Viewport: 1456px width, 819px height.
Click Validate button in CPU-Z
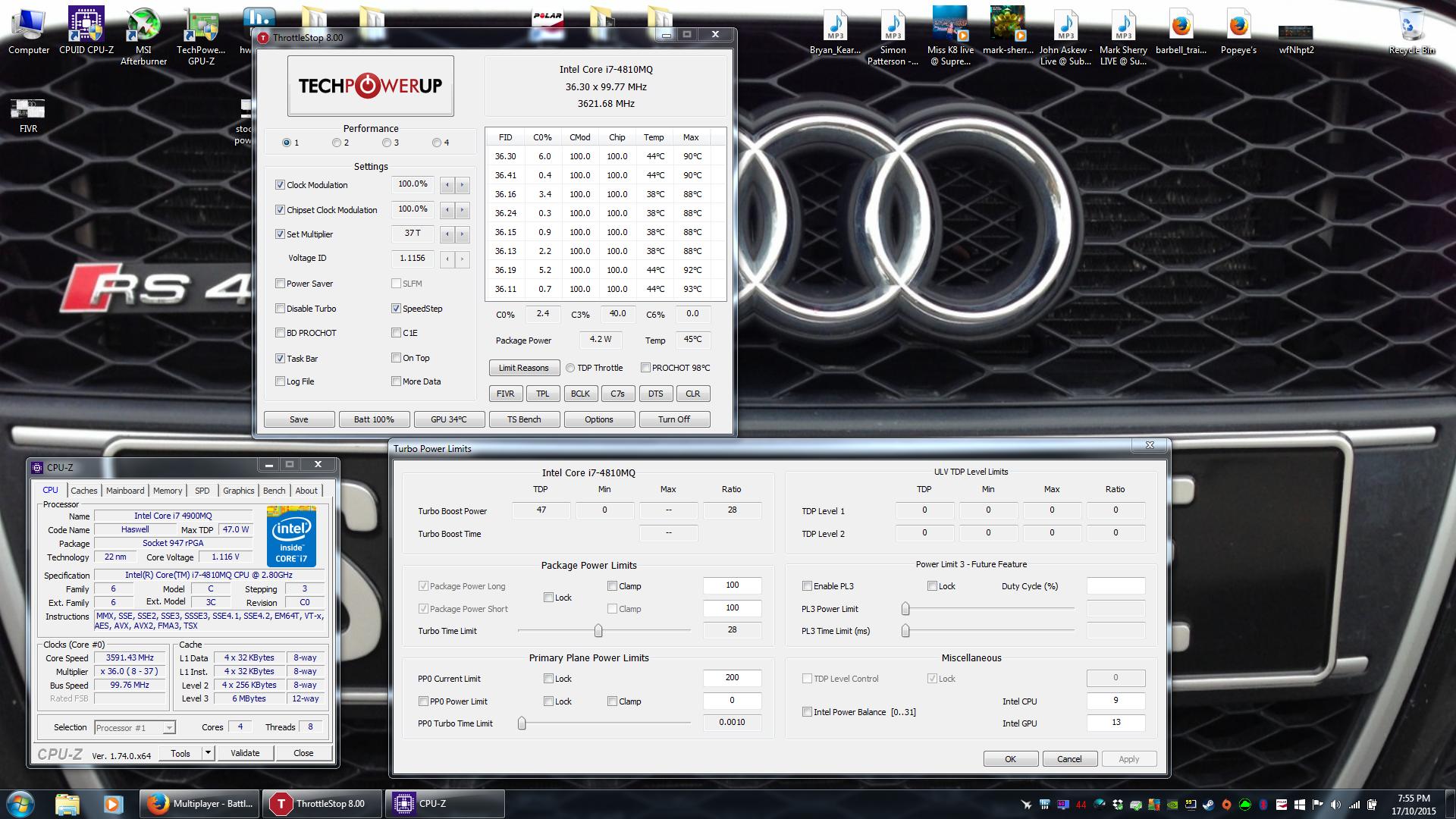point(245,753)
